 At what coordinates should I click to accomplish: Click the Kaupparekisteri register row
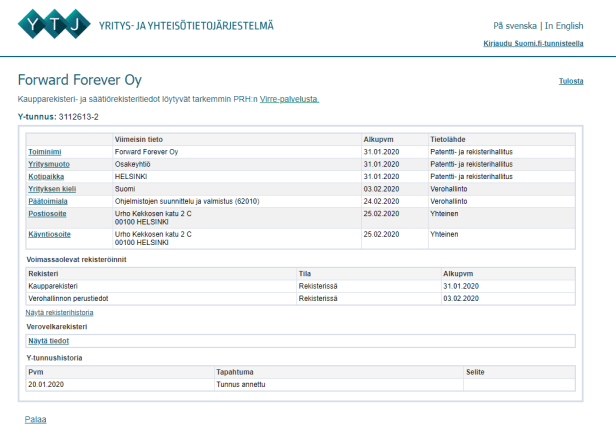tap(301, 286)
